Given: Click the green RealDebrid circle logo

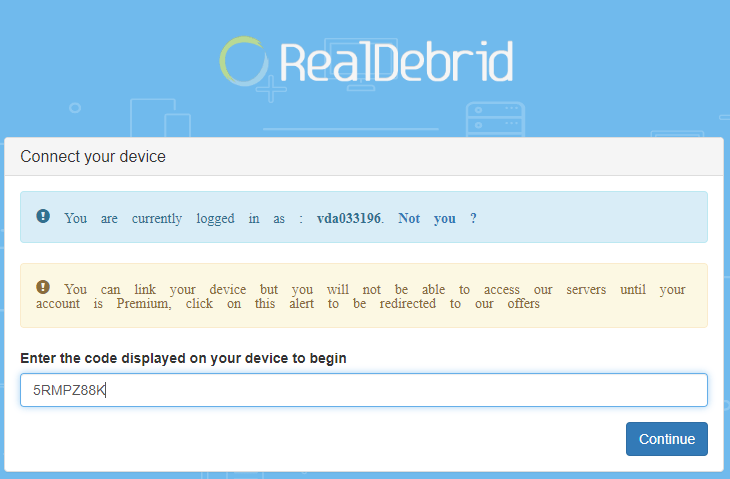Looking at the screenshot, I should [244, 61].
